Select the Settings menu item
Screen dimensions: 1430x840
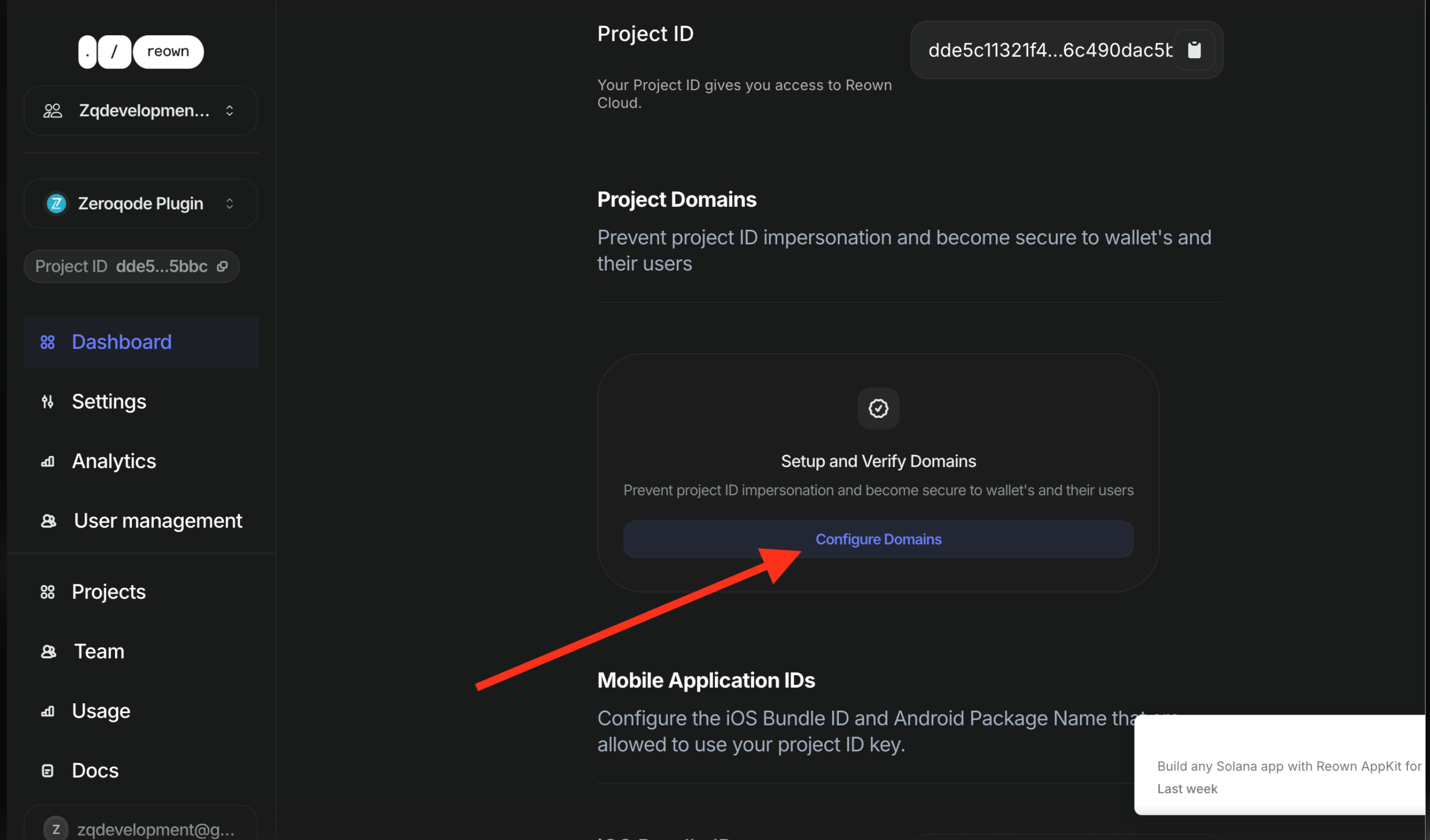tap(109, 401)
